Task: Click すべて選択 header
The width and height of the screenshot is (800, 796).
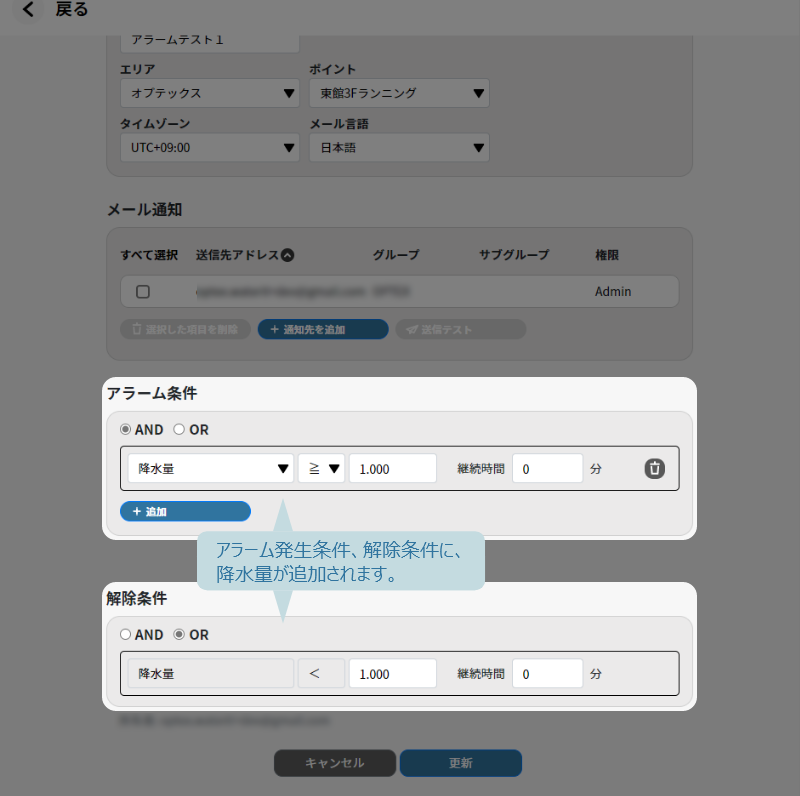Action: pos(149,255)
